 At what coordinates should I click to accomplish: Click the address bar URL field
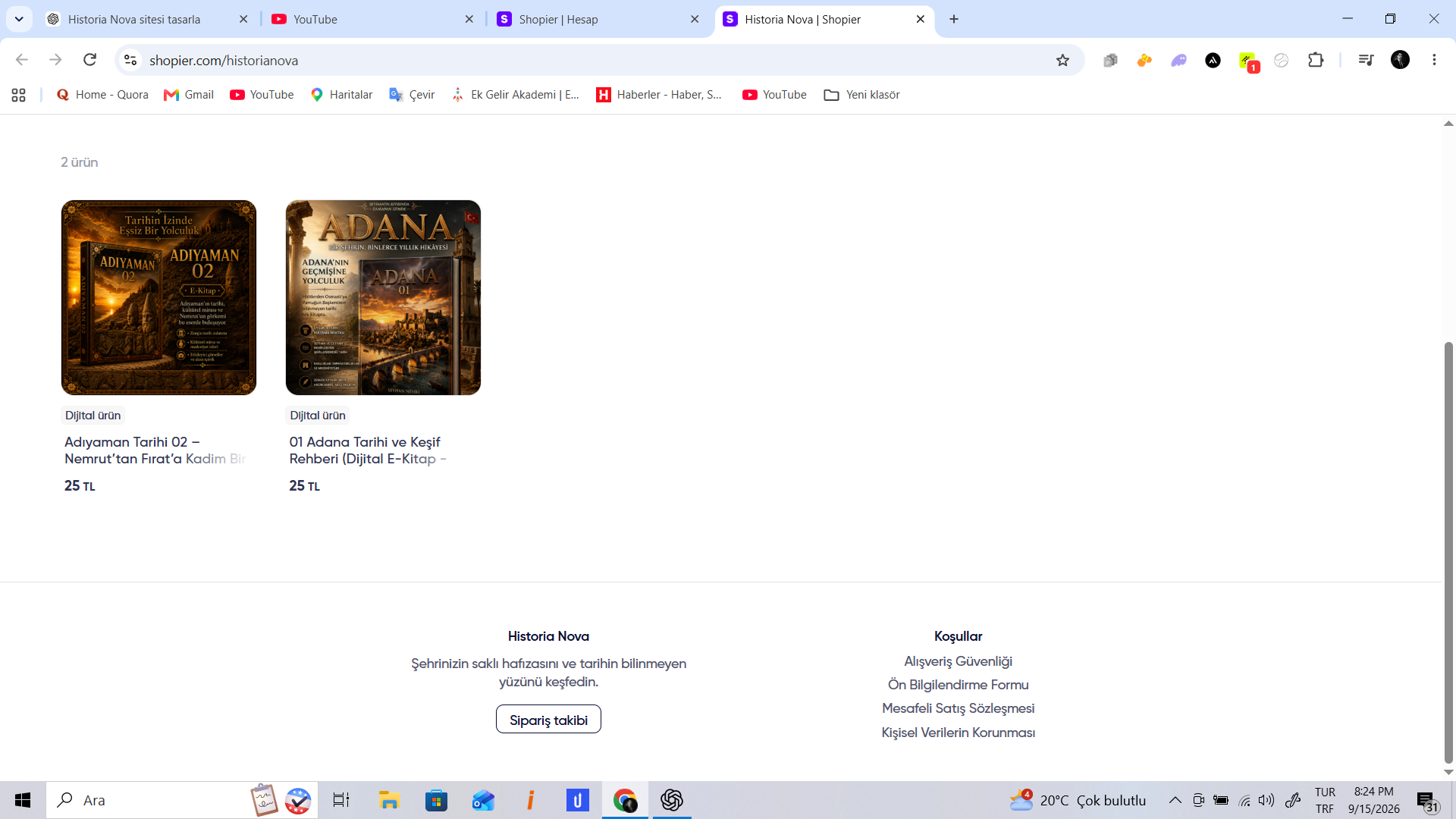click(x=591, y=60)
